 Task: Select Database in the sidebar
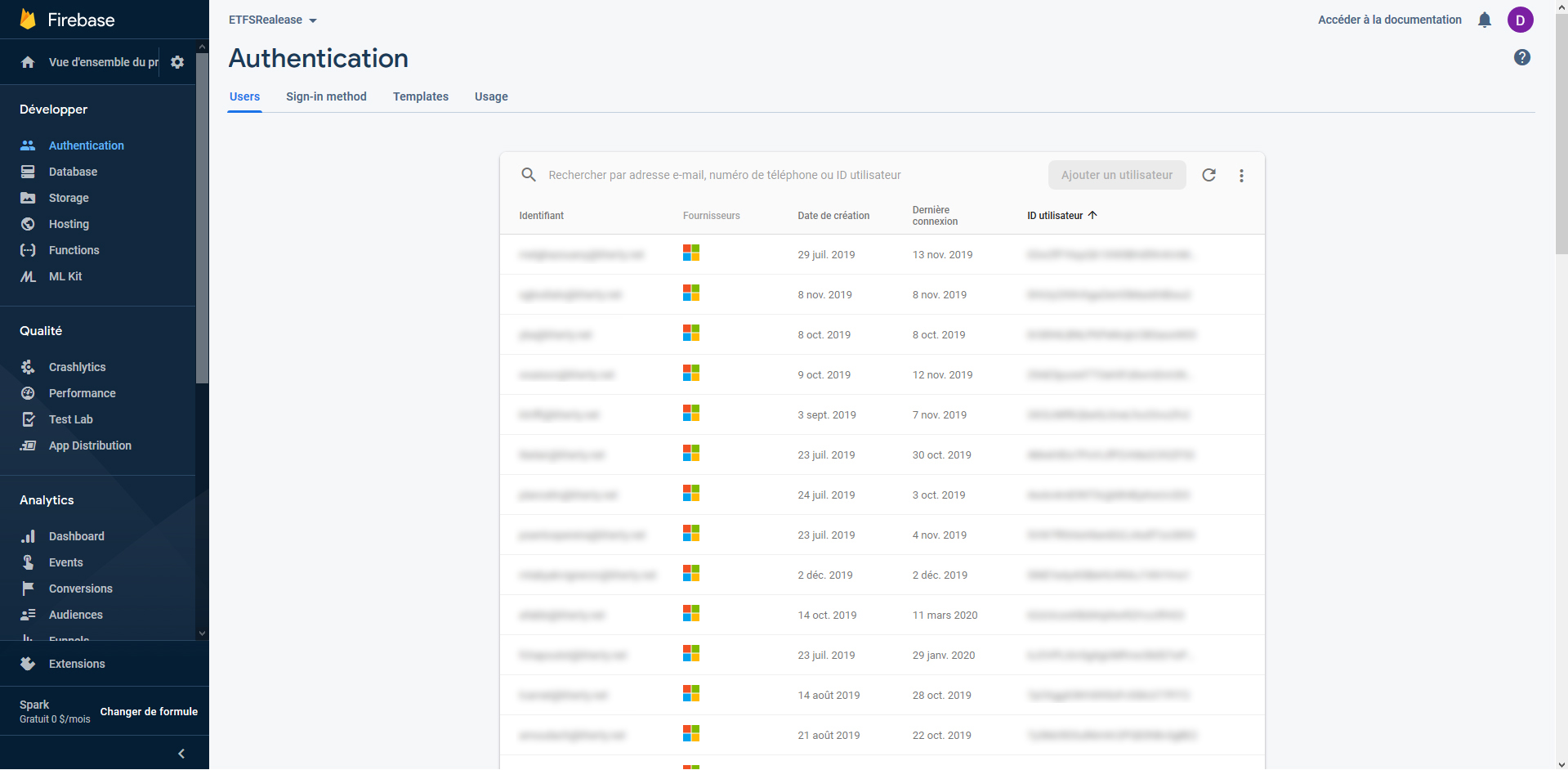[x=73, y=172]
